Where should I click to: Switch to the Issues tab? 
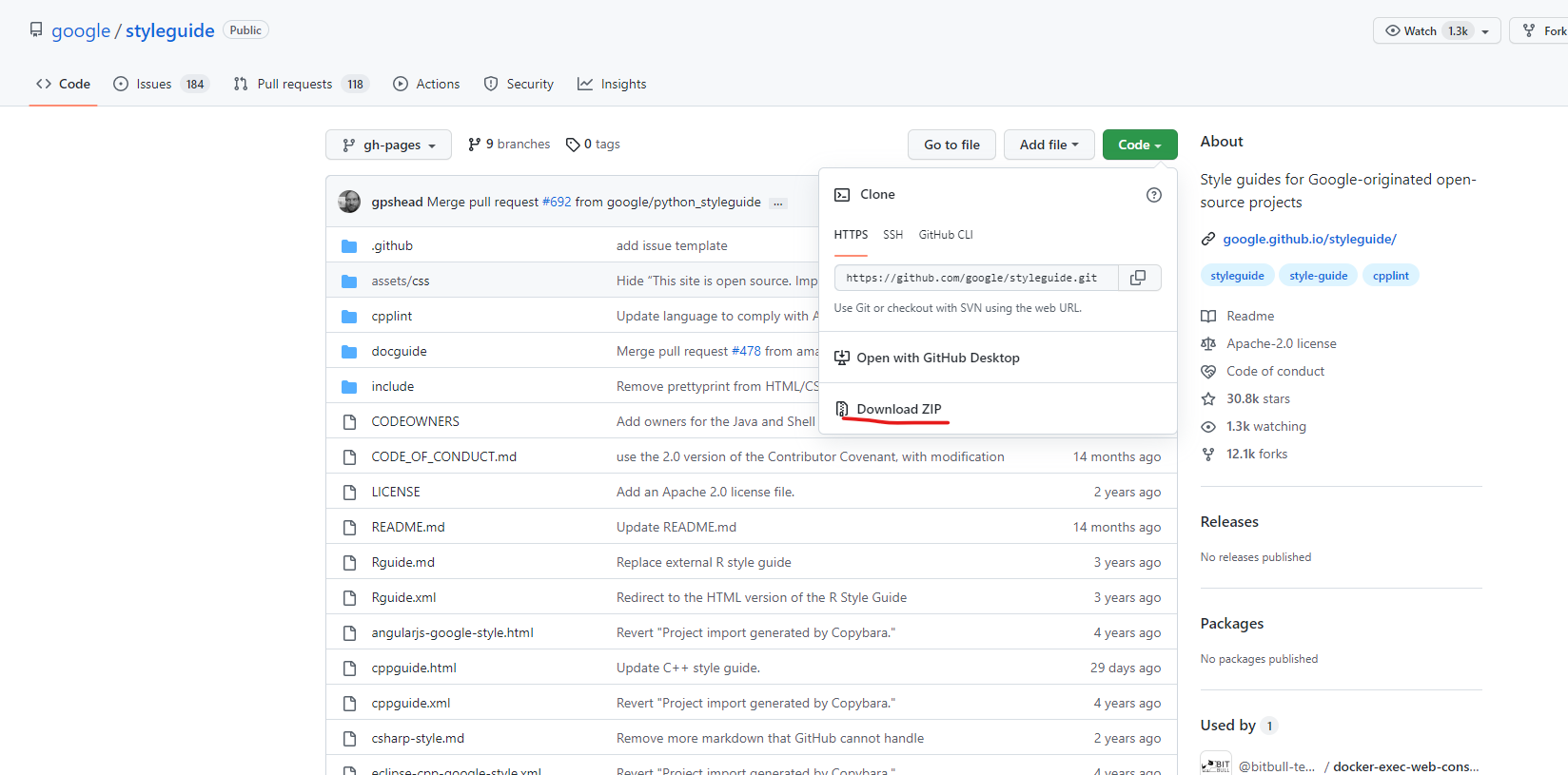(x=161, y=84)
